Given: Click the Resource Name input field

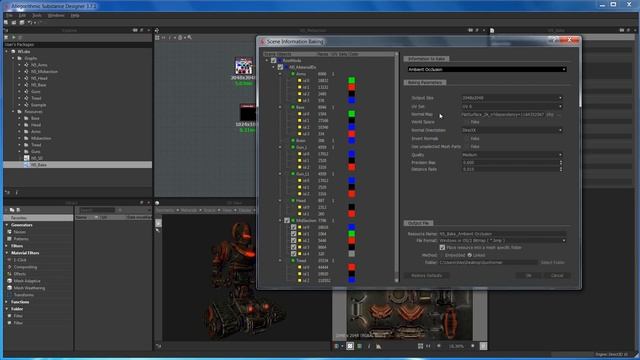Looking at the screenshot, I should 502,234.
